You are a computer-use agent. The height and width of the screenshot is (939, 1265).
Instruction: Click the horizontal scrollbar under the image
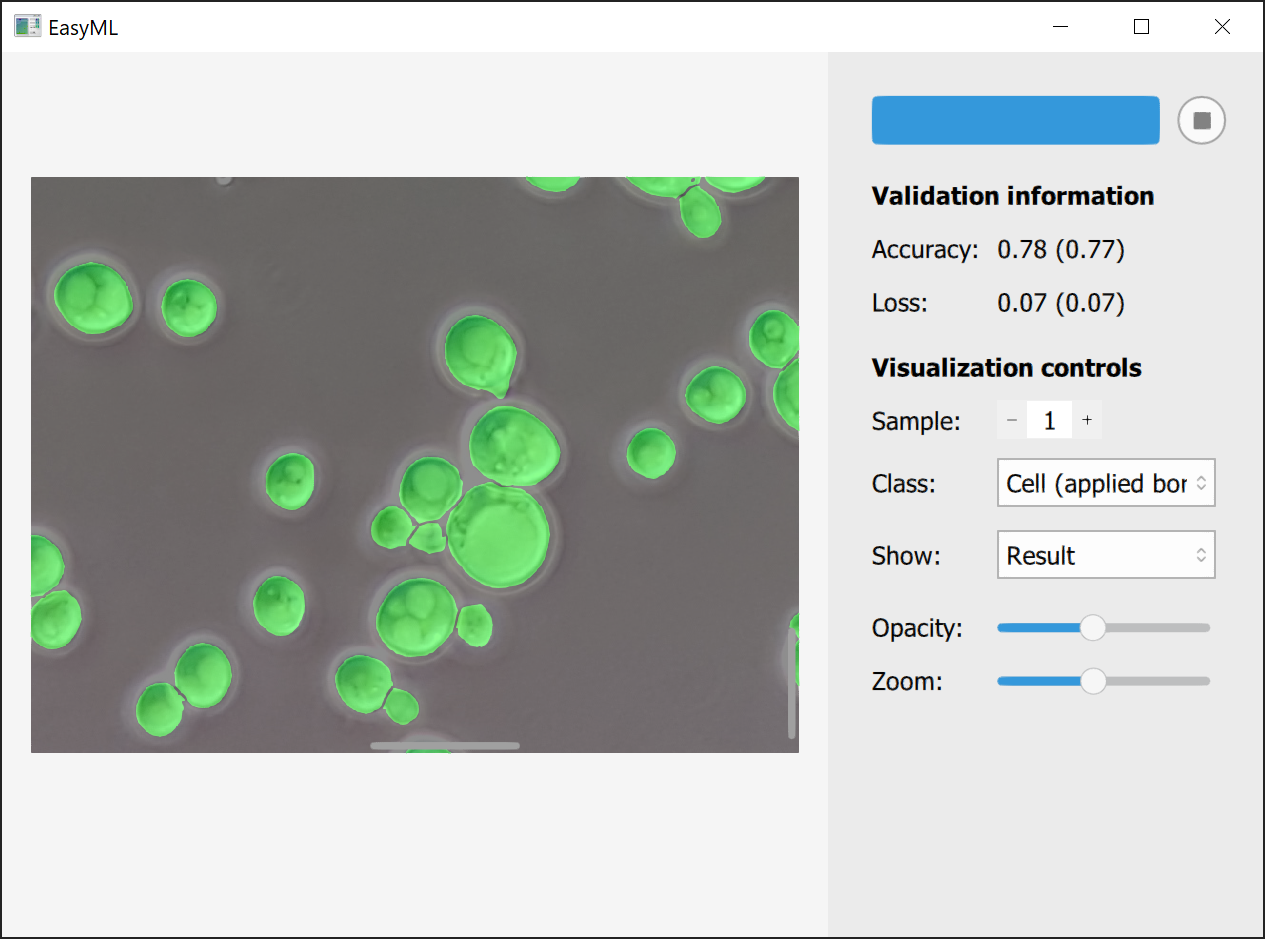(x=445, y=746)
